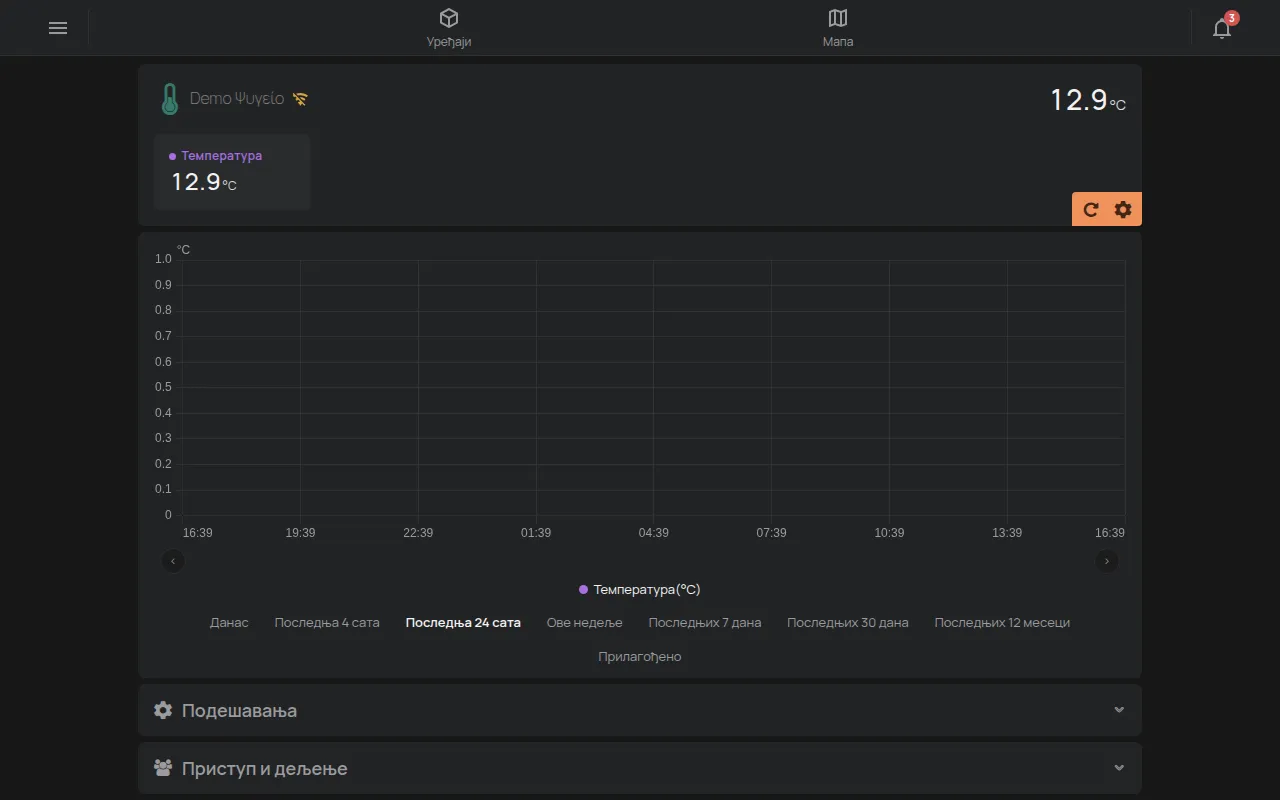
Task: Click the large 12.9 °C reading at top right
Action: 1087,100
